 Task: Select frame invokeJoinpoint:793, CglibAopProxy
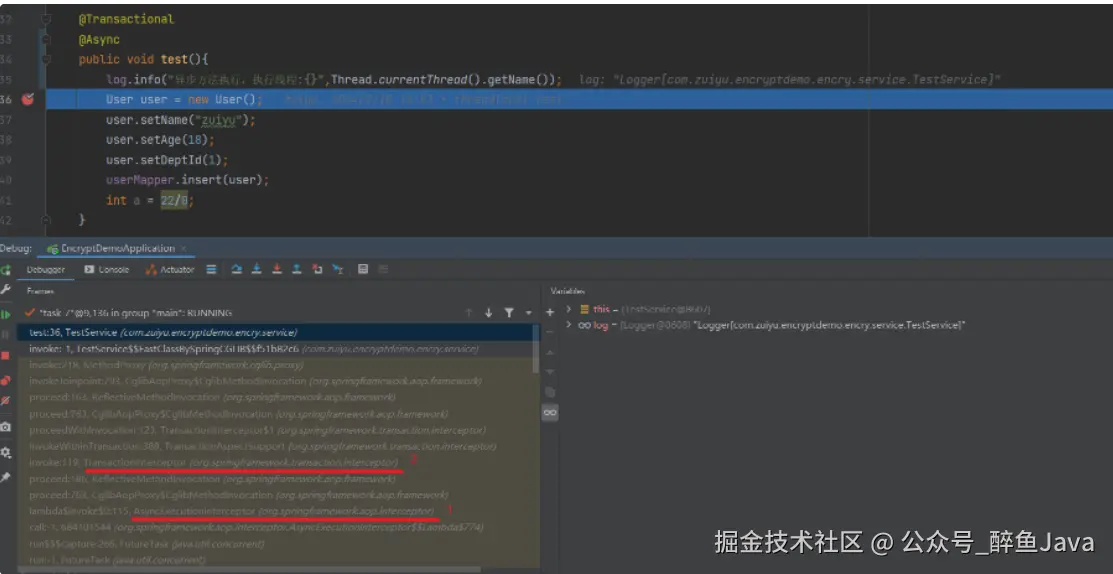[x=278, y=381]
